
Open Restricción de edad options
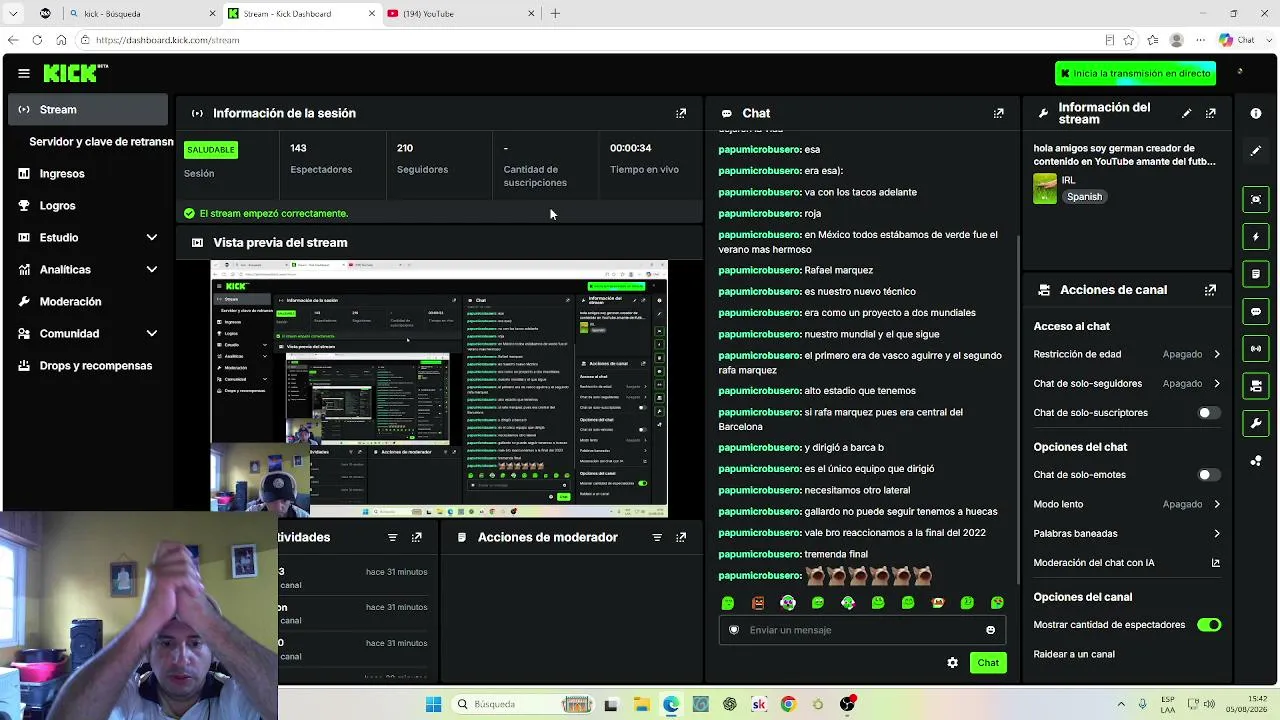(x=1127, y=354)
